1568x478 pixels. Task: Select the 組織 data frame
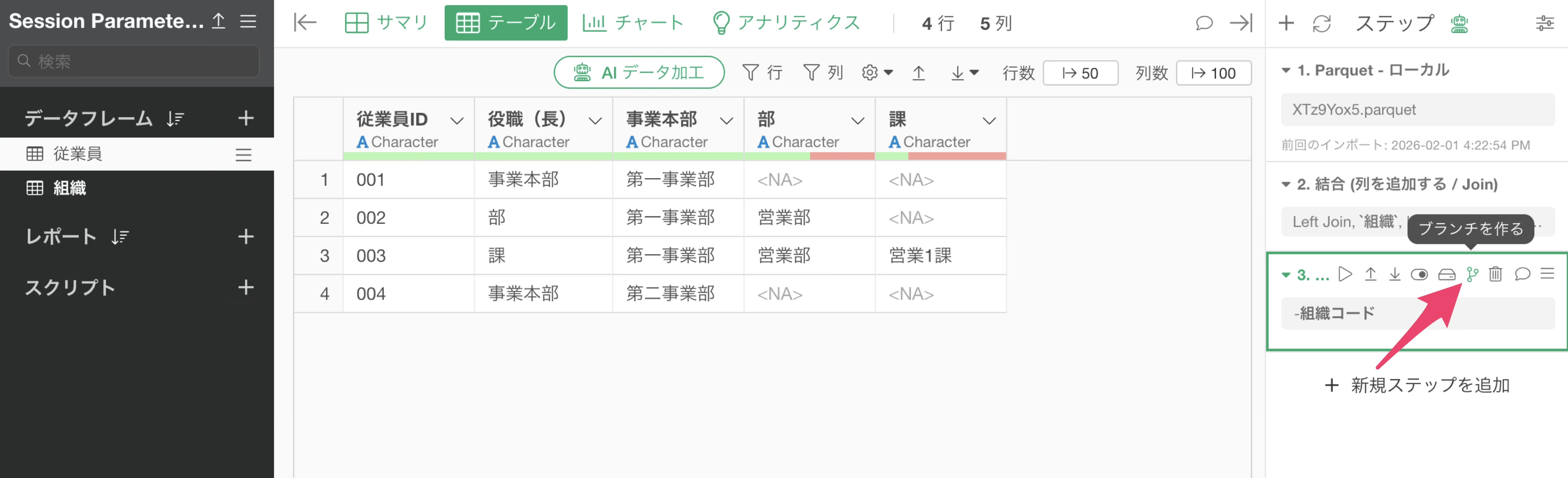pyautogui.click(x=69, y=188)
